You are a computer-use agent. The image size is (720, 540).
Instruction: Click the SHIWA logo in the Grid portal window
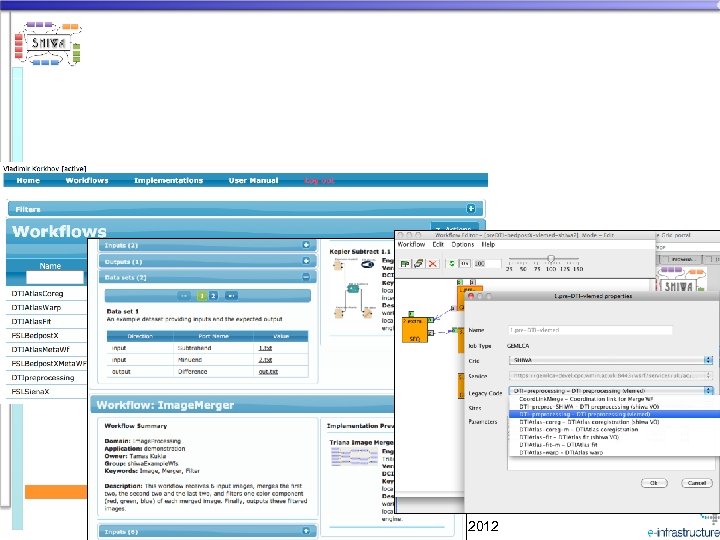(x=681, y=281)
